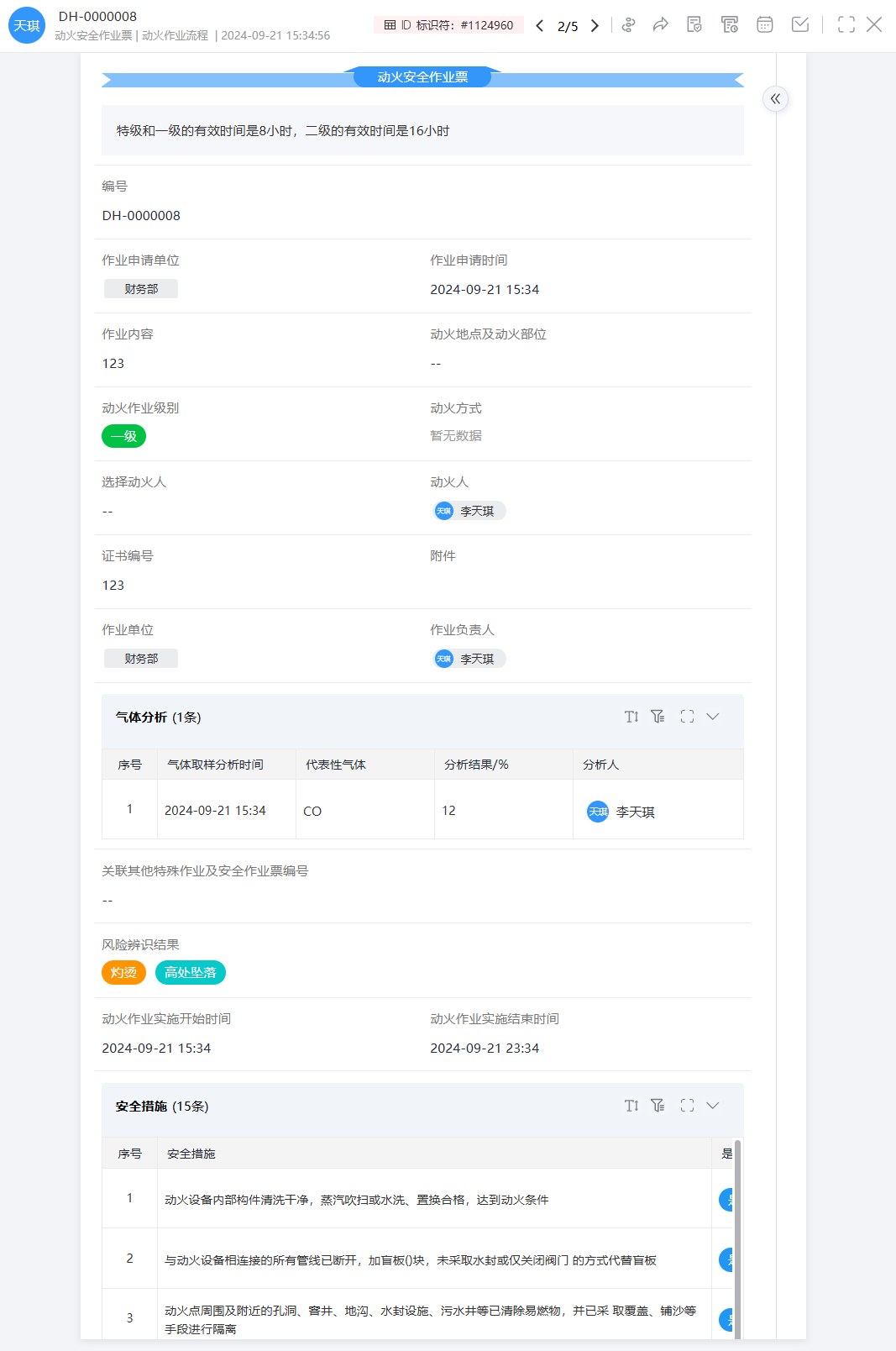896x1351 pixels.
Task: Click the ID 标识符 #1124960 badge
Action: [448, 25]
